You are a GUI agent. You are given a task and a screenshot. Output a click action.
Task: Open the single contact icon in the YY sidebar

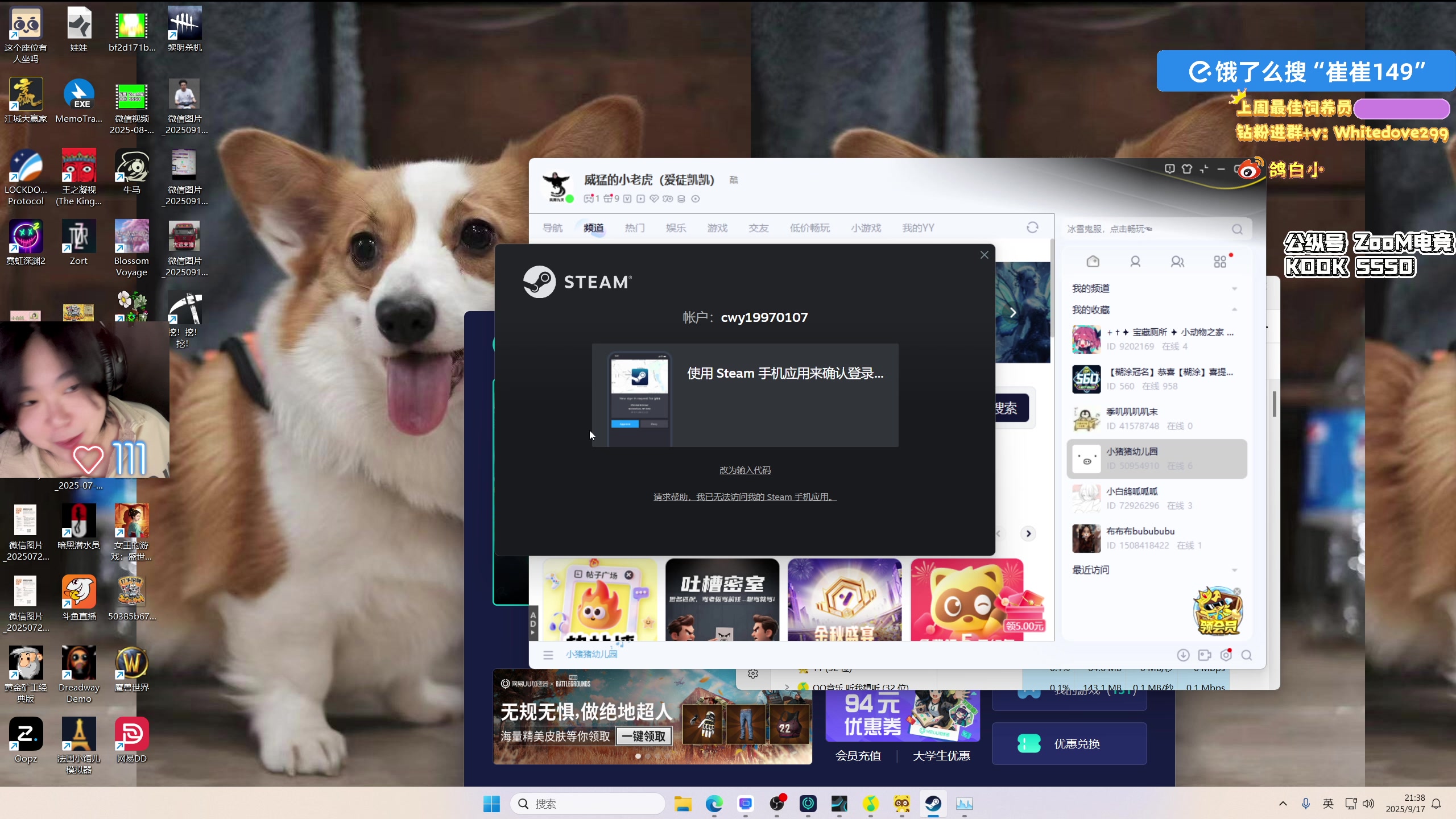tap(1135, 262)
